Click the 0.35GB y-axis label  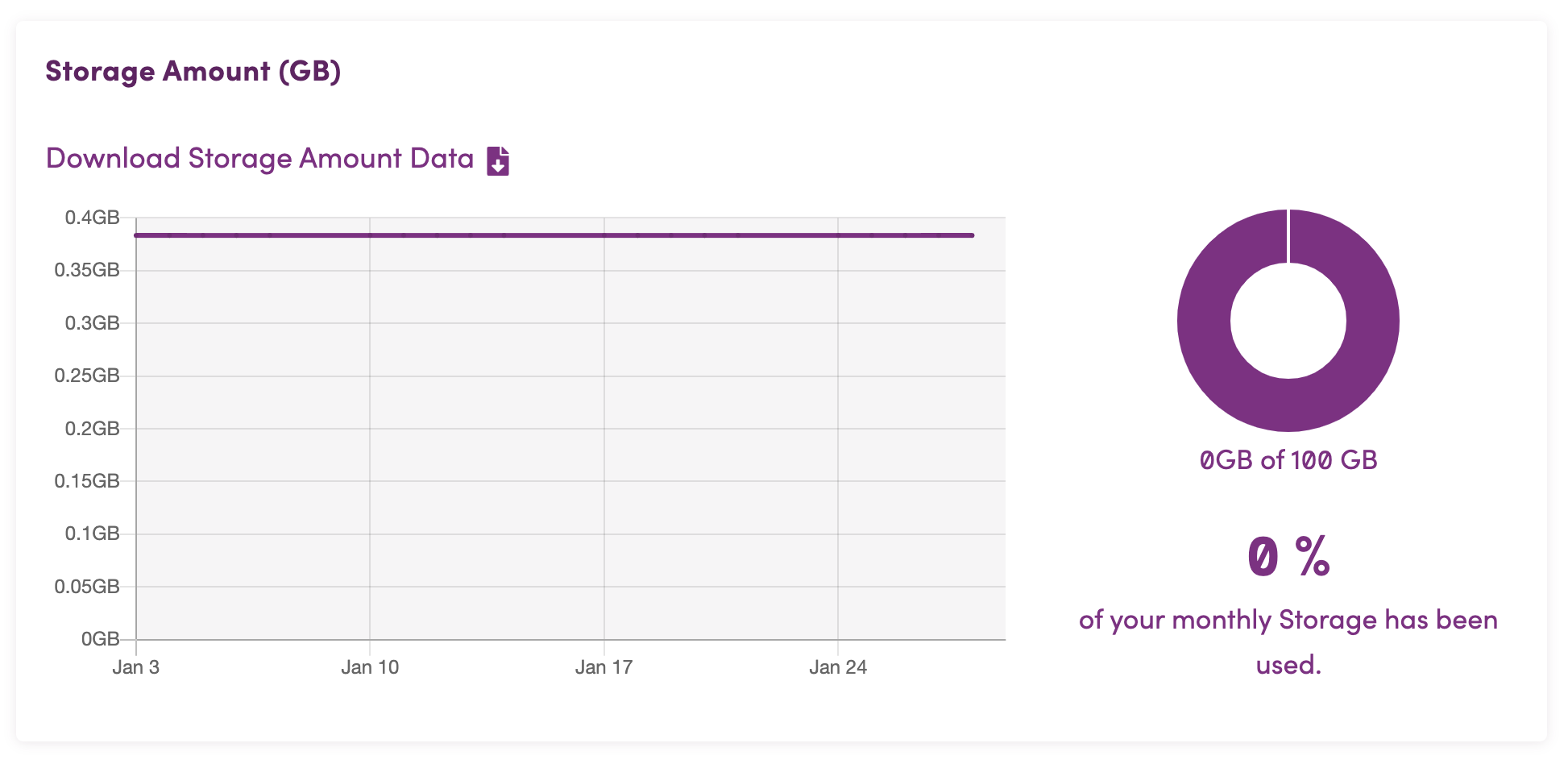click(x=87, y=270)
